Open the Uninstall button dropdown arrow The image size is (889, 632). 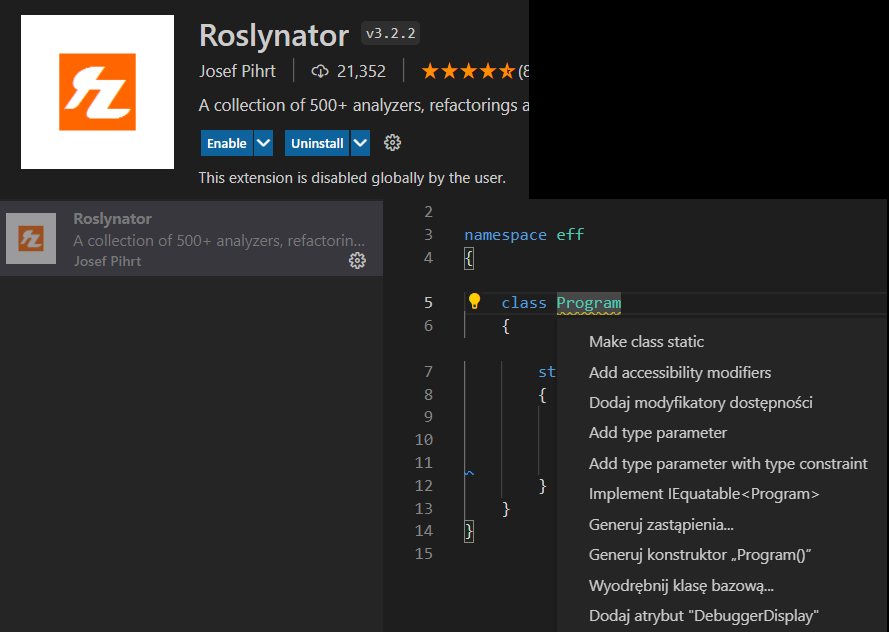(358, 142)
